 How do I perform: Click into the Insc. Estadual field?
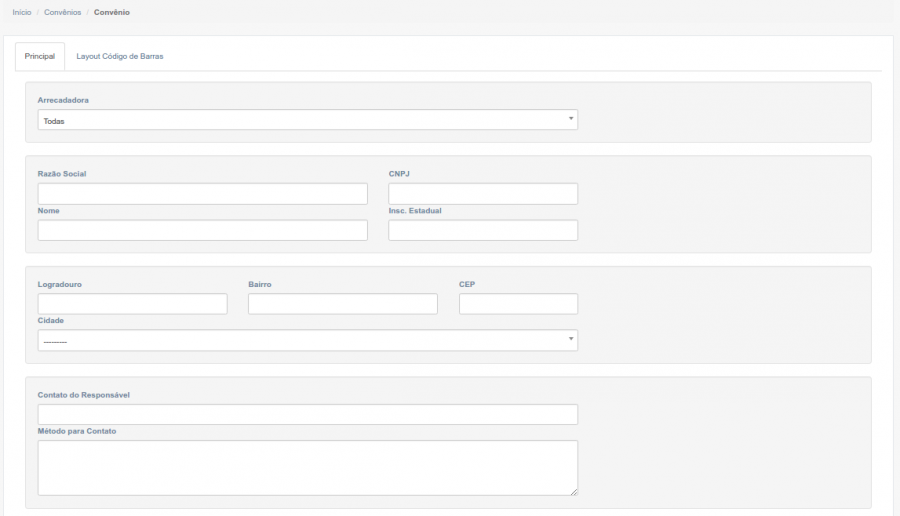pyautogui.click(x=482, y=231)
